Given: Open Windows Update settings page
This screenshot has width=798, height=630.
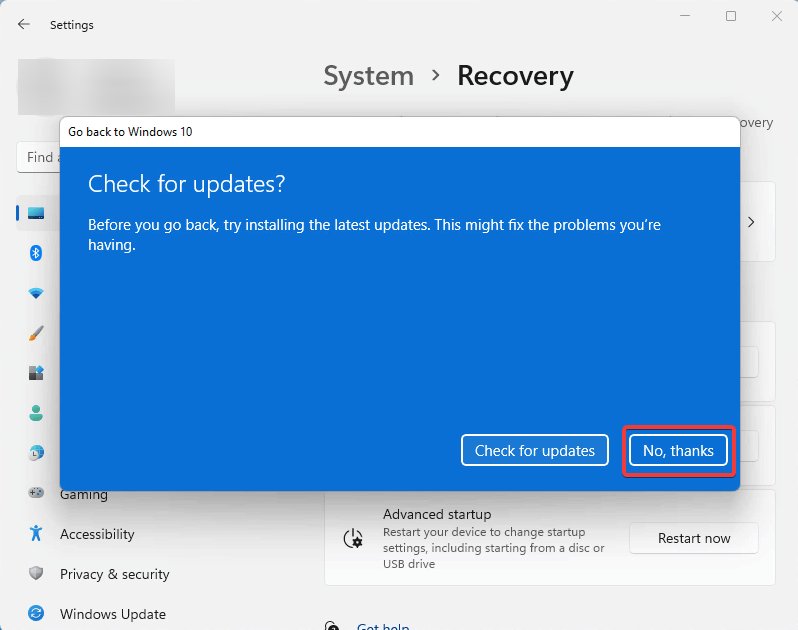Looking at the screenshot, I should [112, 614].
